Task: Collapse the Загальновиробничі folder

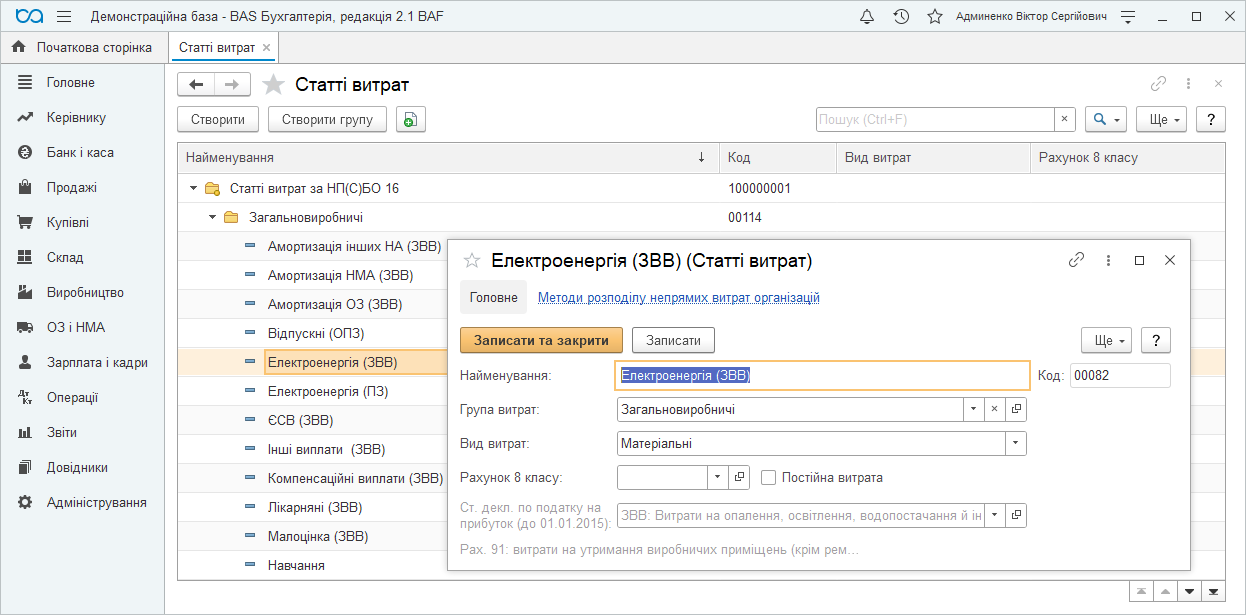Action: pyautogui.click(x=212, y=217)
